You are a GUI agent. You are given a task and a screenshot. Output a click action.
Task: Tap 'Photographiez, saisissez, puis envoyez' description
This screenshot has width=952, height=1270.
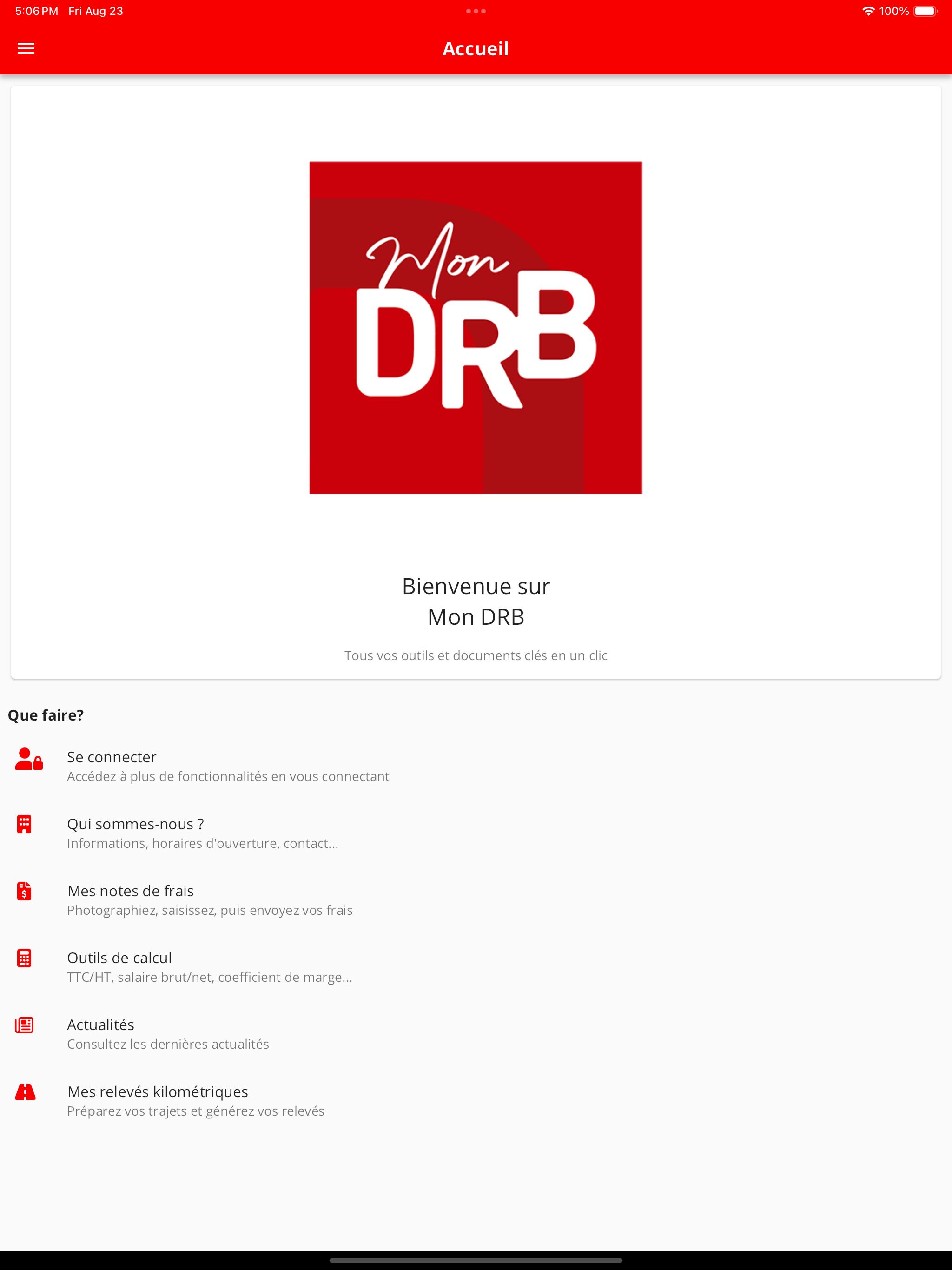coord(210,910)
